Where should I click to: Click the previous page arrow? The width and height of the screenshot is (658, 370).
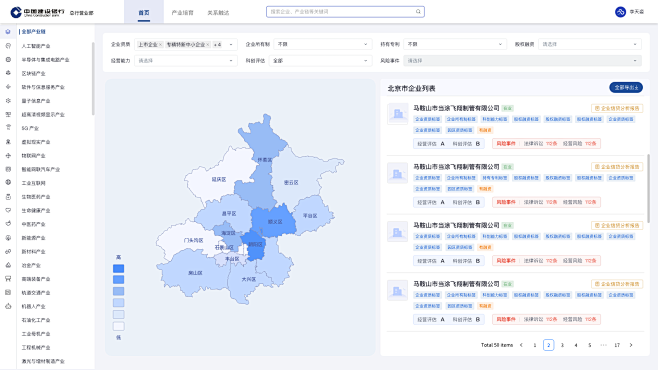coord(521,345)
